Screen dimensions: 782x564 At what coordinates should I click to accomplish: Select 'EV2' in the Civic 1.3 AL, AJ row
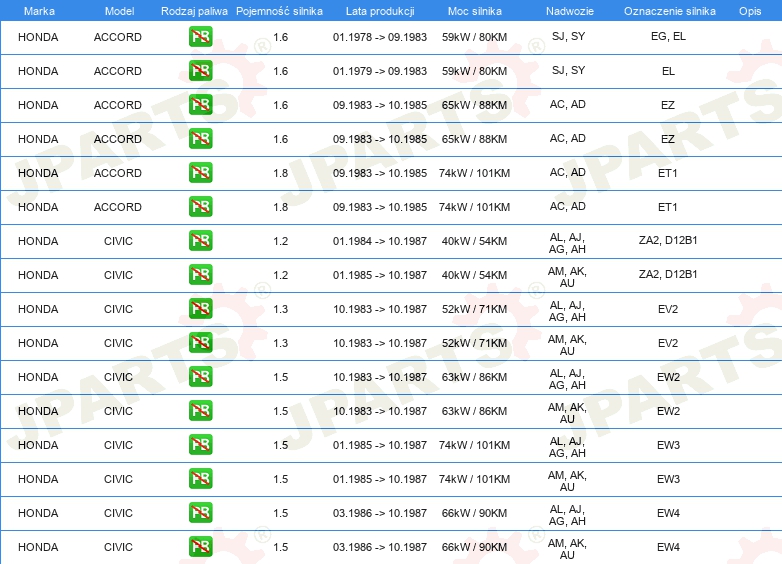point(668,309)
